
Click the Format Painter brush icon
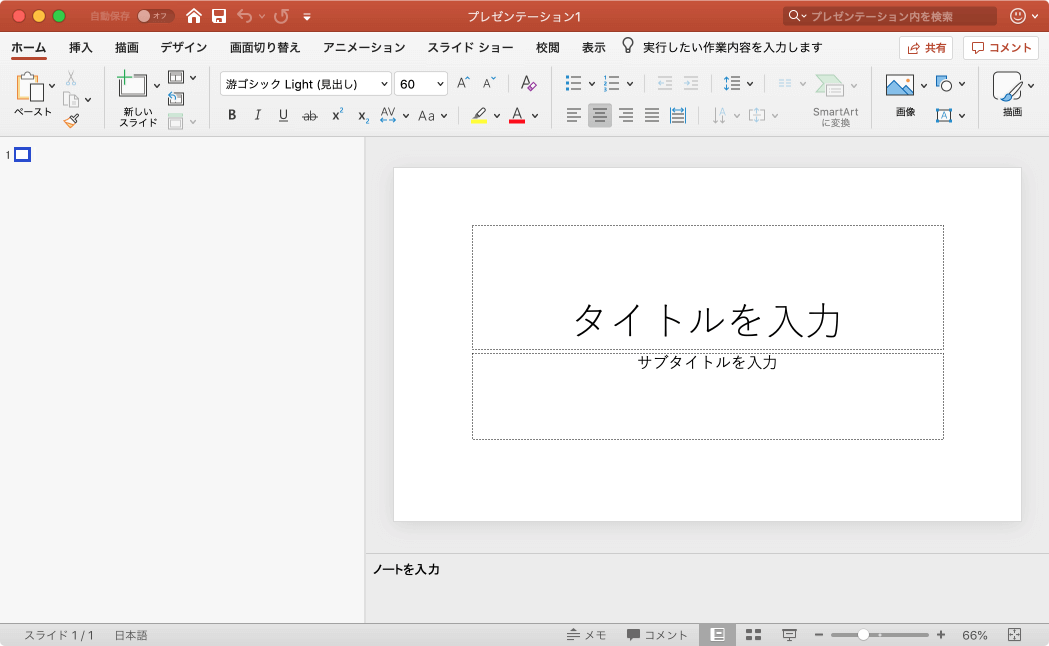coord(71,121)
